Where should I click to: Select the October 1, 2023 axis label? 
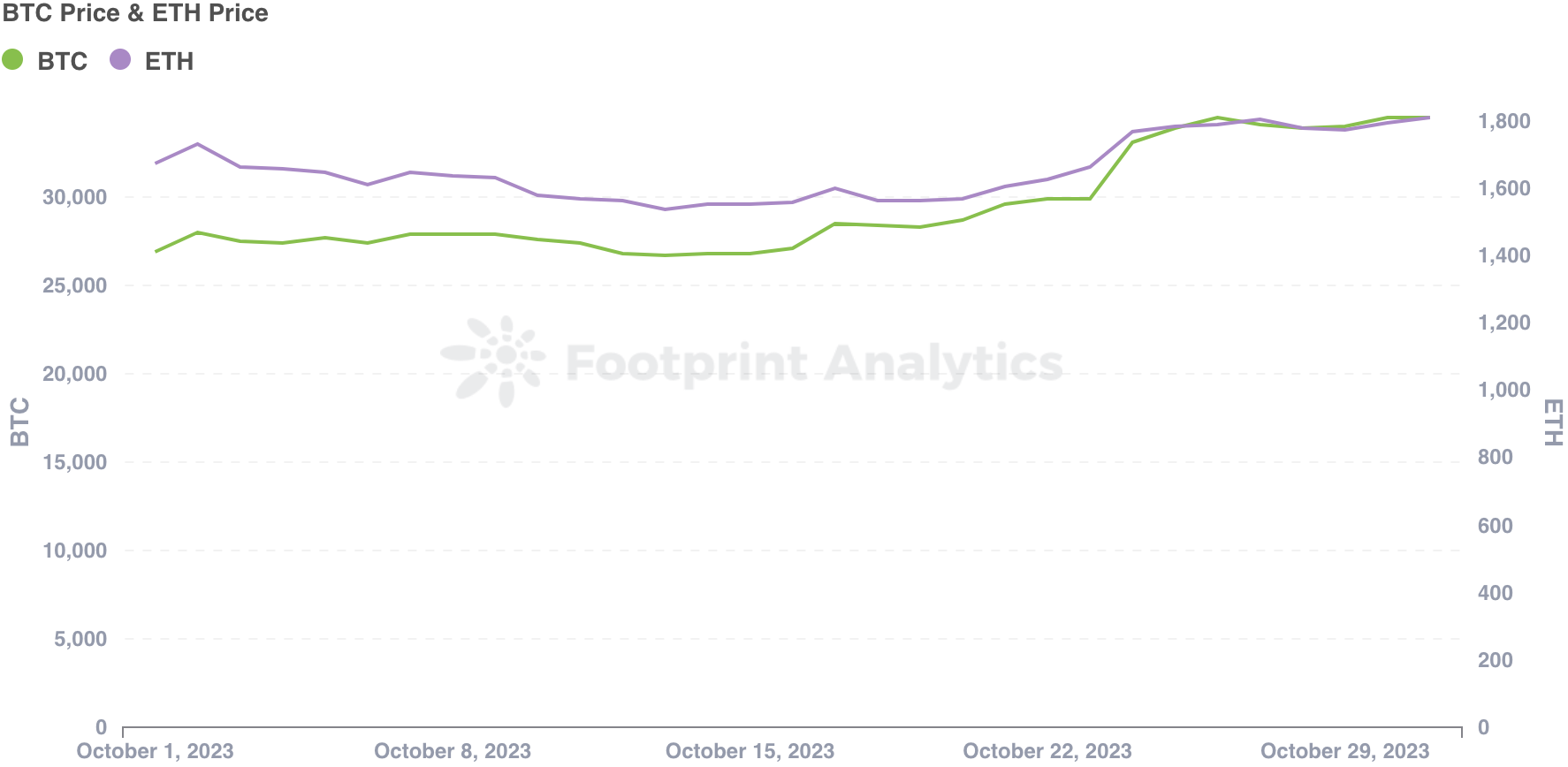click(156, 751)
